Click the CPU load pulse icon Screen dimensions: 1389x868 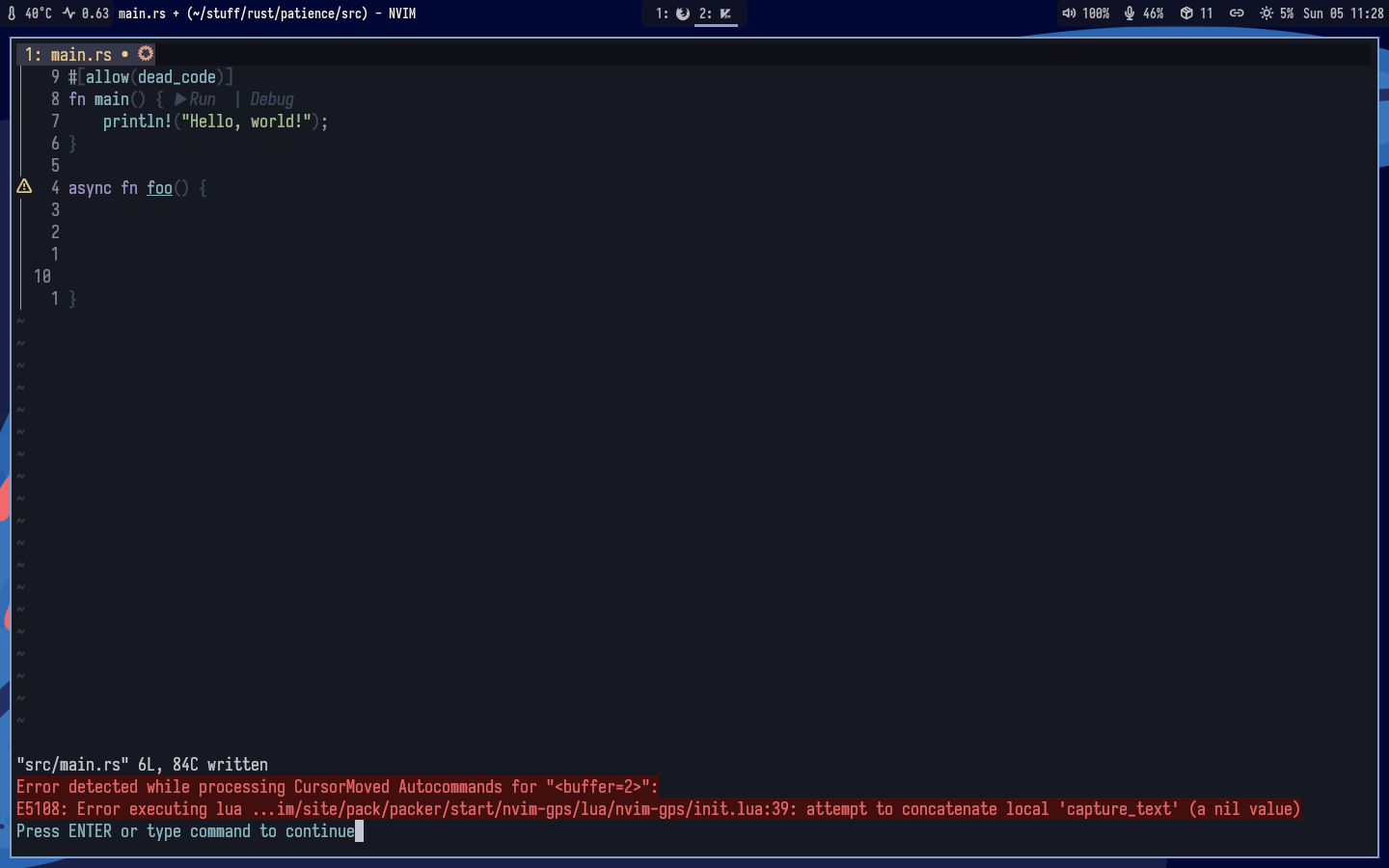coord(69,14)
